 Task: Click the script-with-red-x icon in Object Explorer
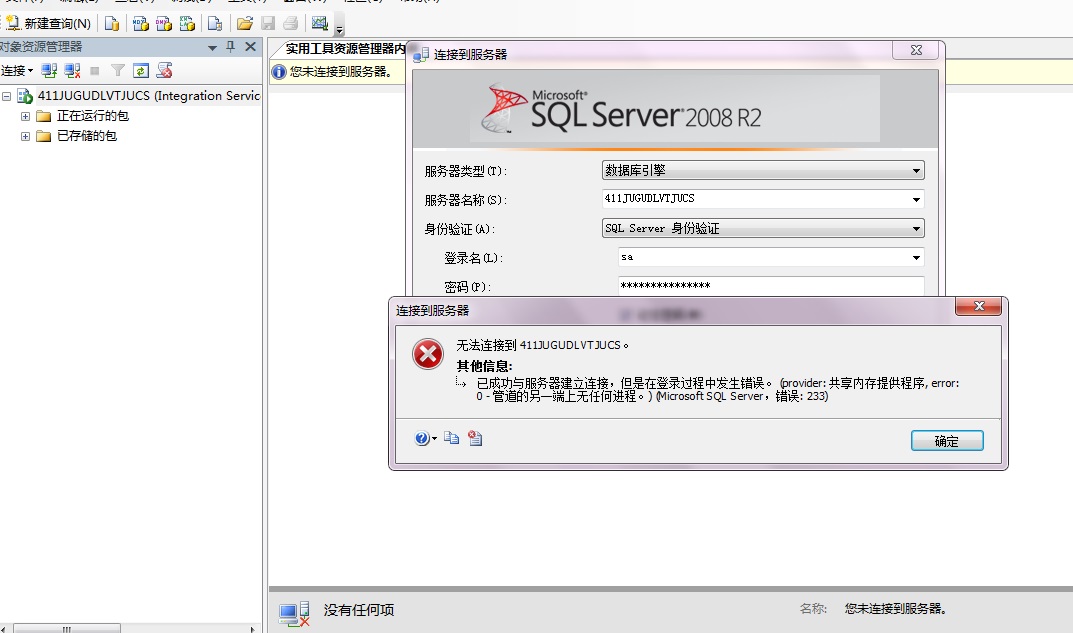click(164, 70)
